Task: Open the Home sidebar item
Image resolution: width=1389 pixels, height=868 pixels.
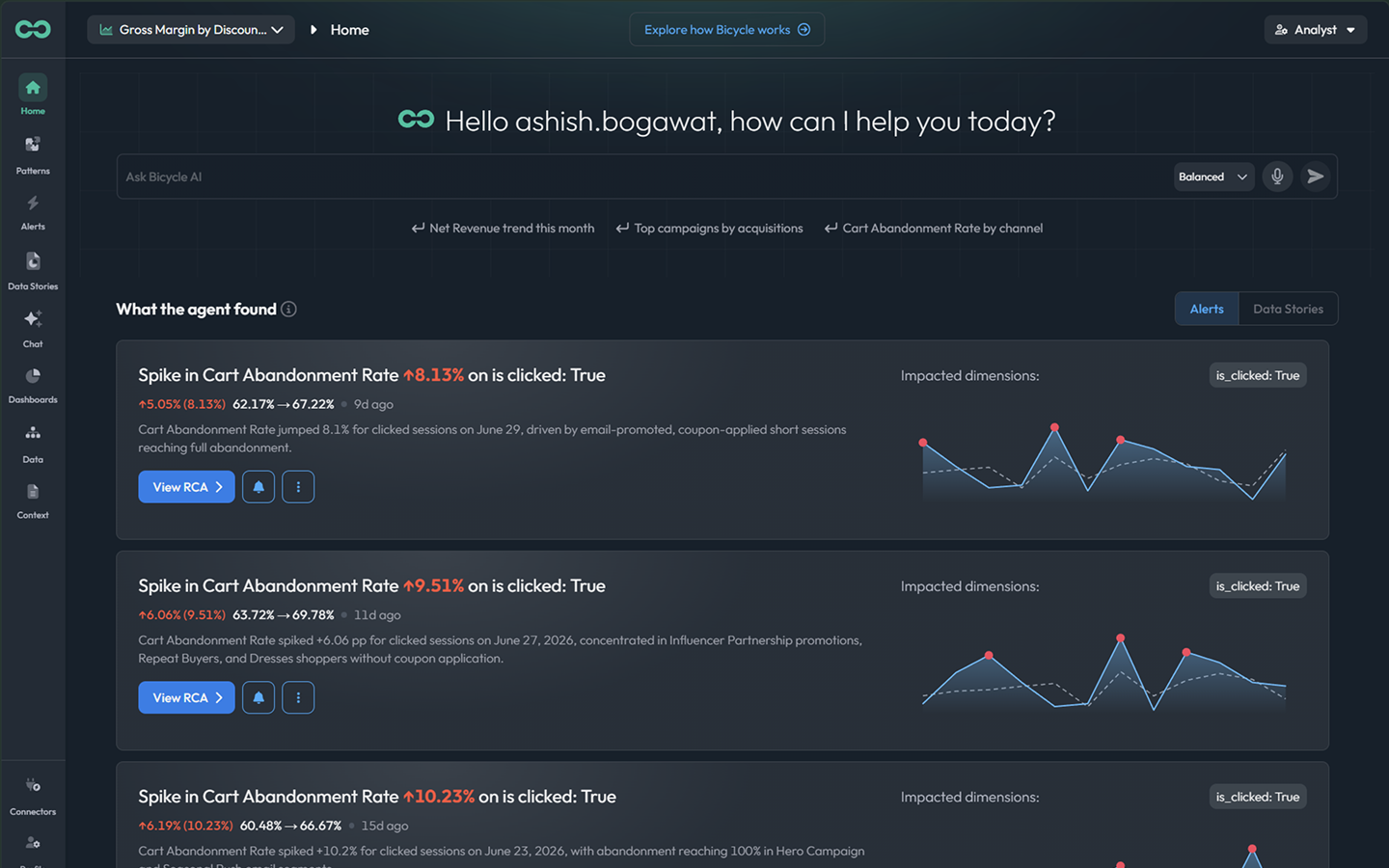Action: 33,95
